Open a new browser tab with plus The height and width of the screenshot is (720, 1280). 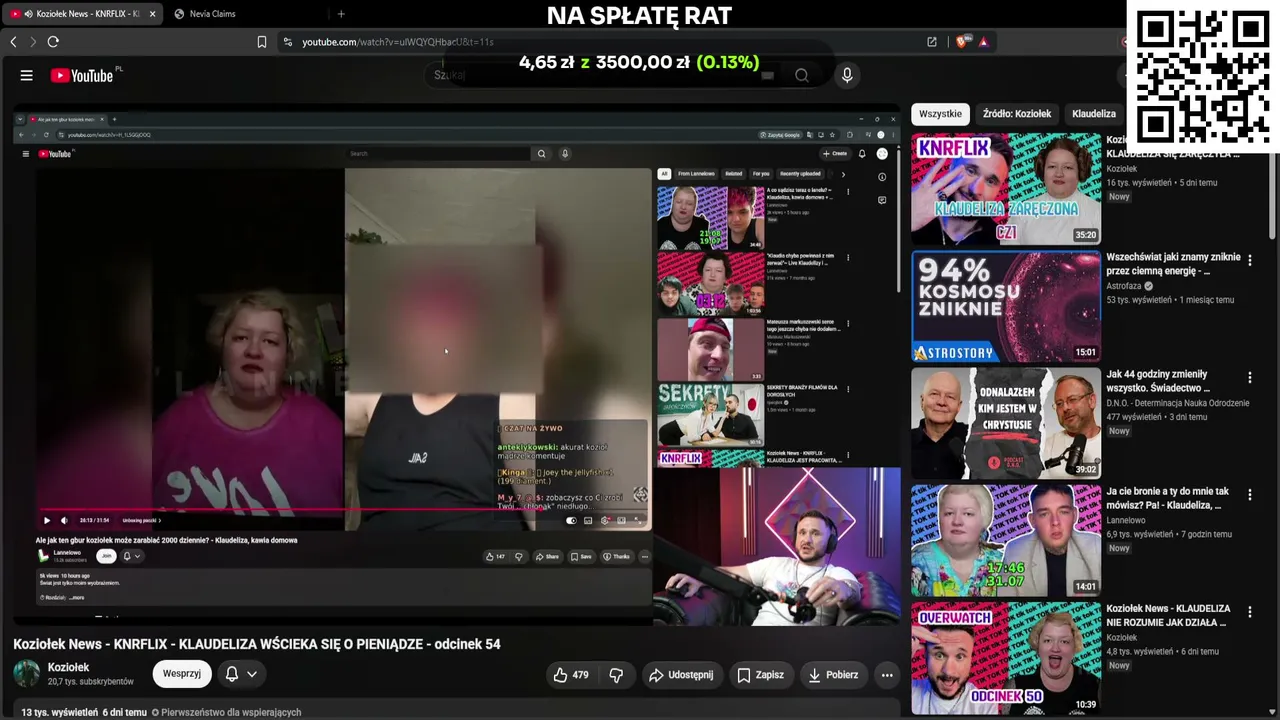pos(341,14)
